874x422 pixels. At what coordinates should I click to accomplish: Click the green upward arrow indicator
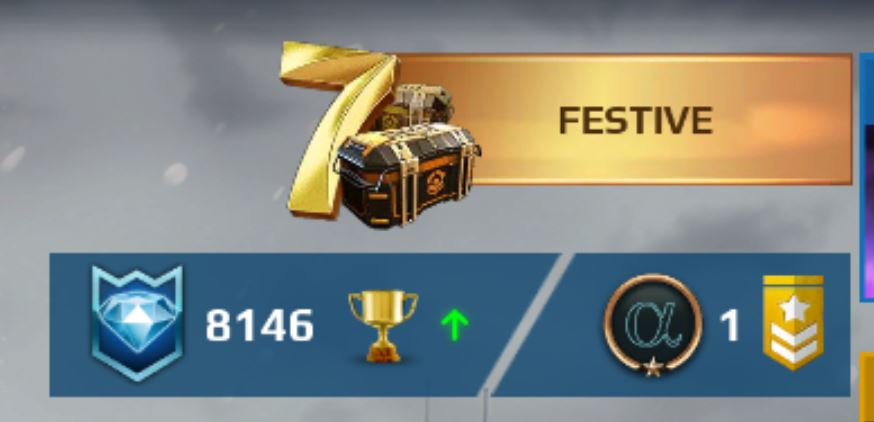point(454,325)
